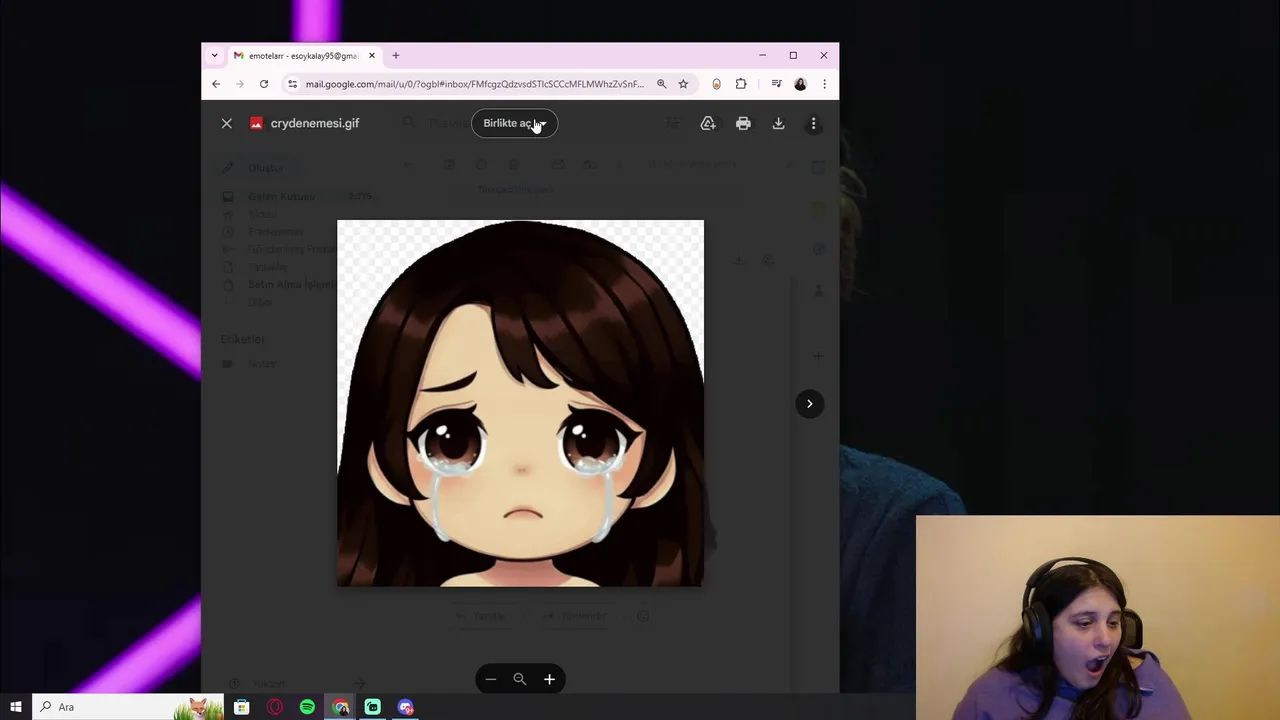Open Chrome tab search dropdown

214,56
